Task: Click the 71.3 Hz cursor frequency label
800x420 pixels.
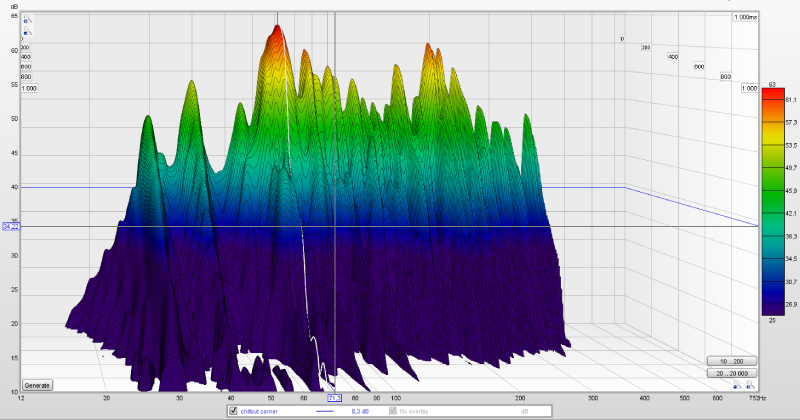Action: coord(334,398)
